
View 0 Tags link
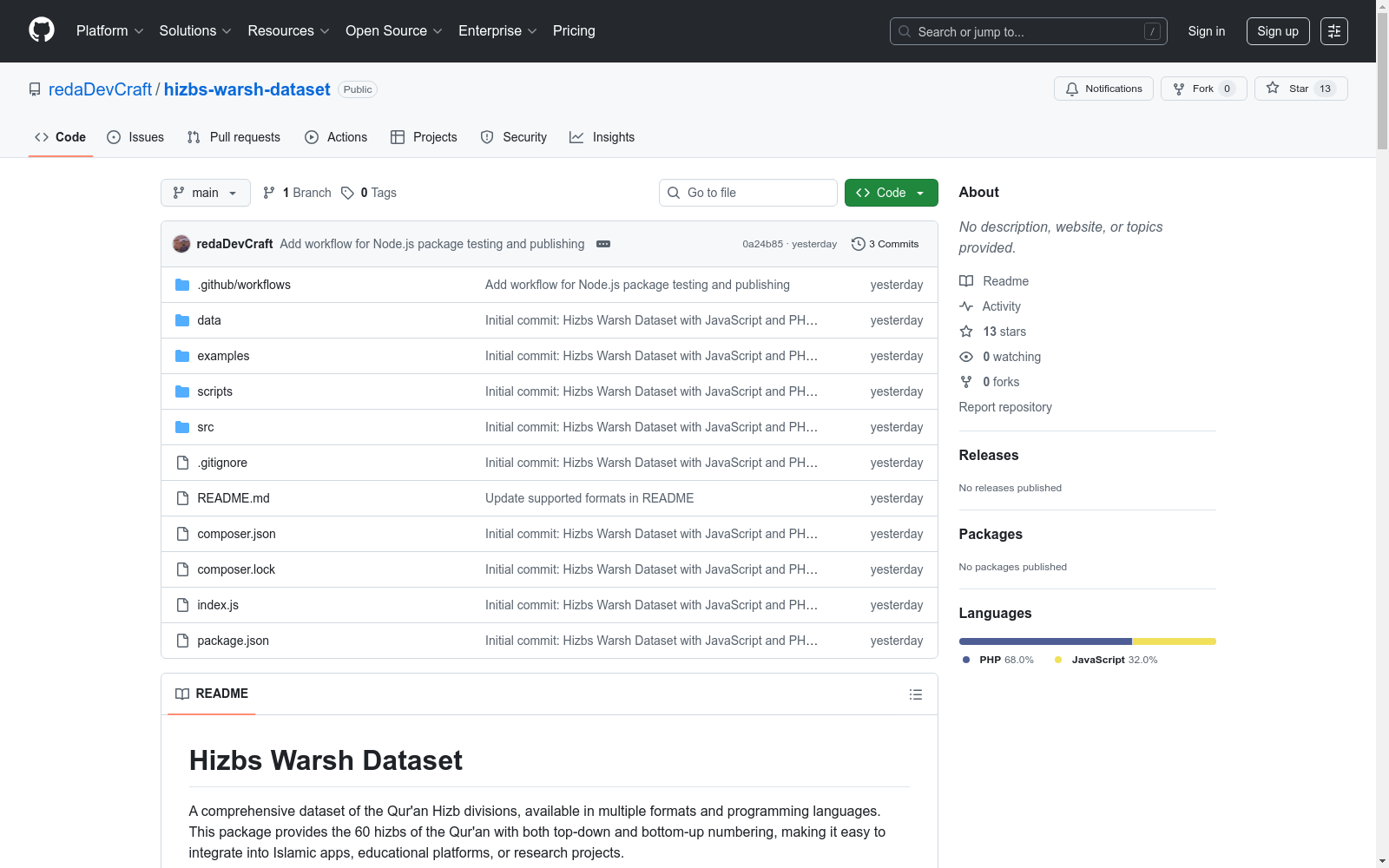[369, 193]
